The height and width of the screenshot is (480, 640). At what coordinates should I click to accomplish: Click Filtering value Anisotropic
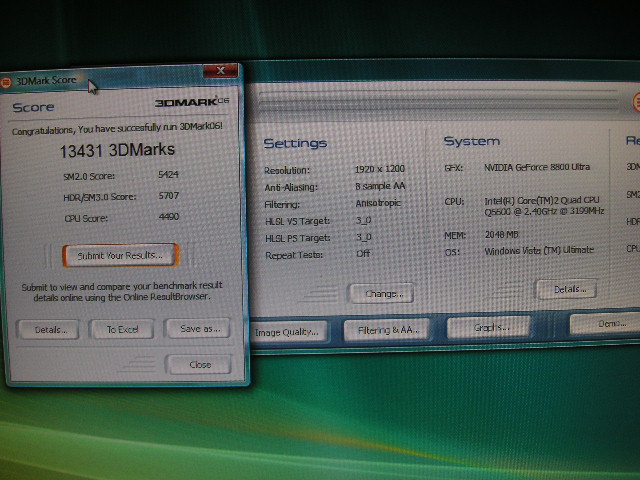click(378, 203)
